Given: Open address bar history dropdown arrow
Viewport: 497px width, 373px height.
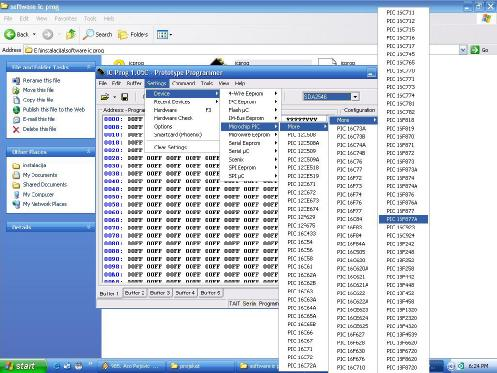Looking at the screenshot, I should pos(463,50).
